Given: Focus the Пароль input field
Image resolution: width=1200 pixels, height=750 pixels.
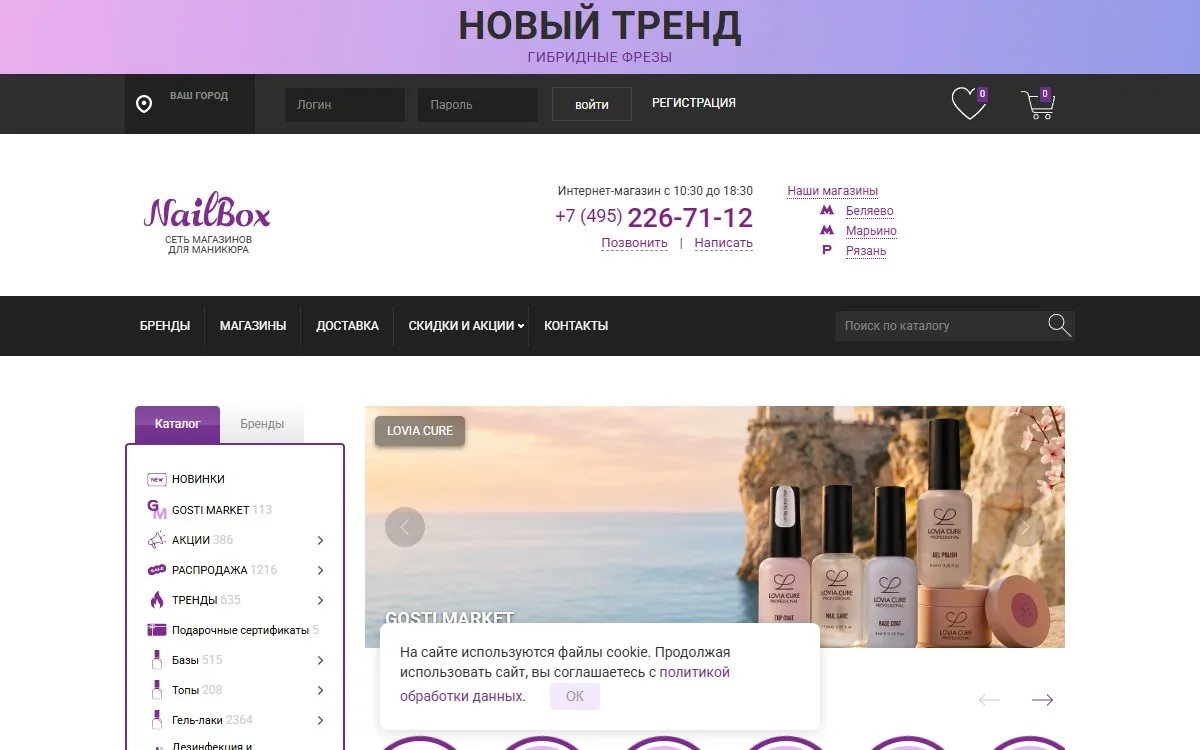Looking at the screenshot, I should pyautogui.click(x=478, y=105).
